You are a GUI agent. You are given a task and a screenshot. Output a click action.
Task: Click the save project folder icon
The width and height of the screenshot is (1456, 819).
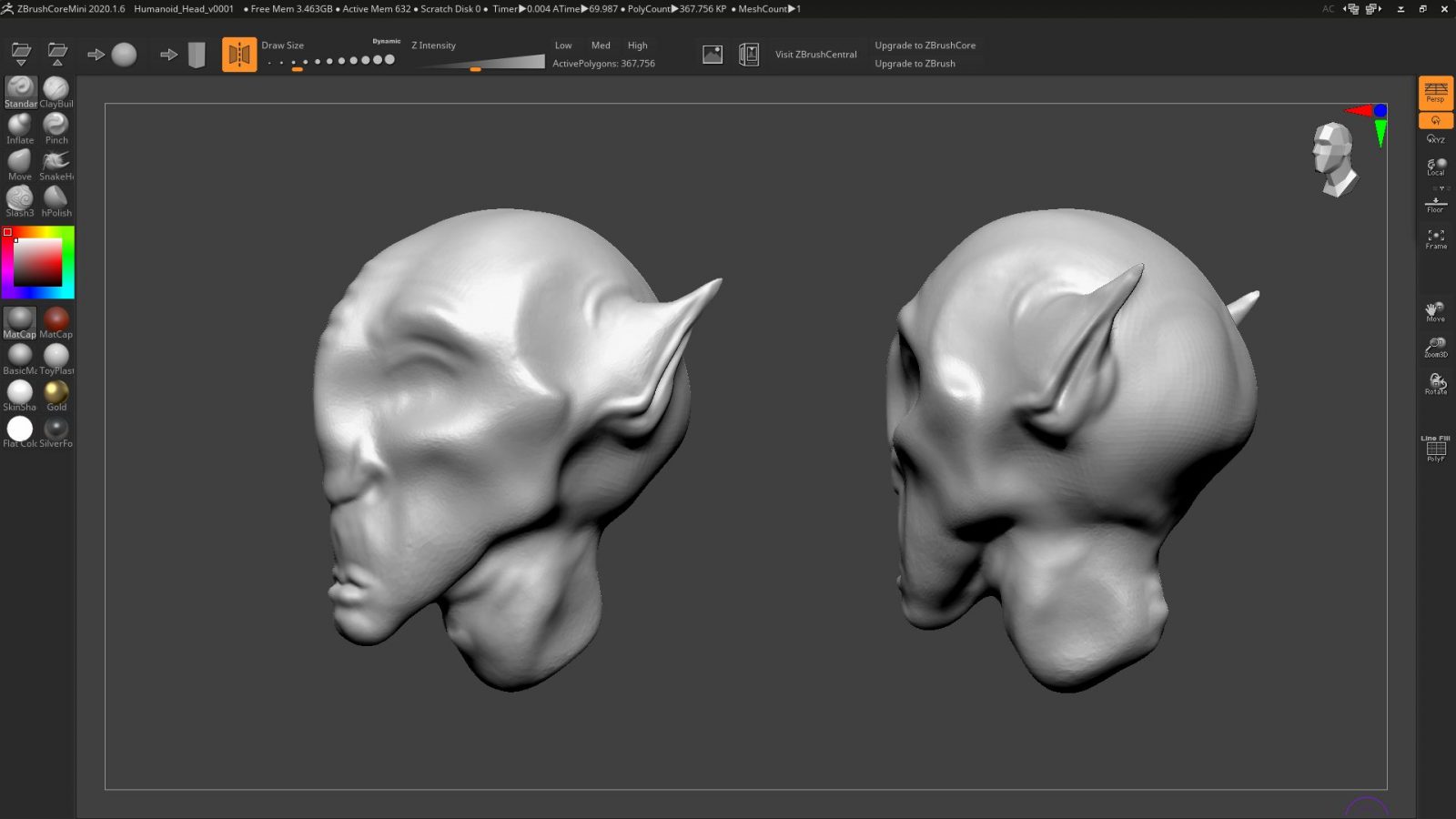tap(56, 54)
